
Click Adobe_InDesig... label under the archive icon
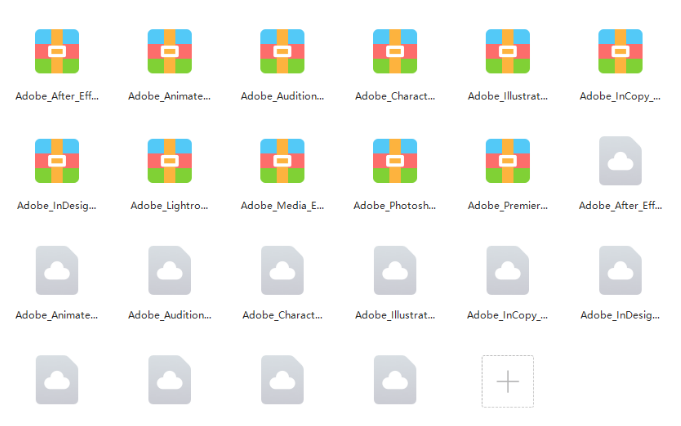coord(57,206)
